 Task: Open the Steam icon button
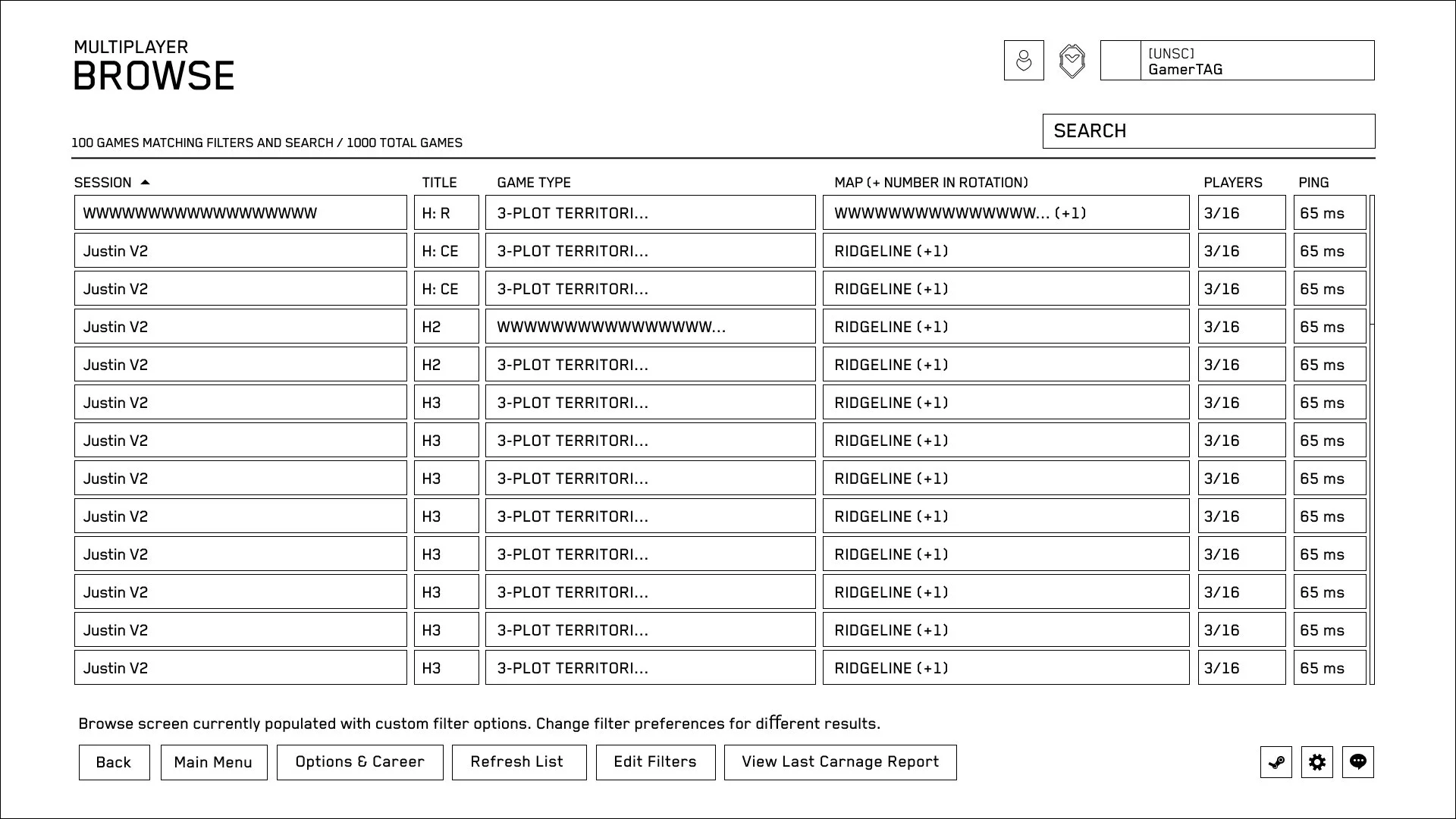pyautogui.click(x=1276, y=762)
